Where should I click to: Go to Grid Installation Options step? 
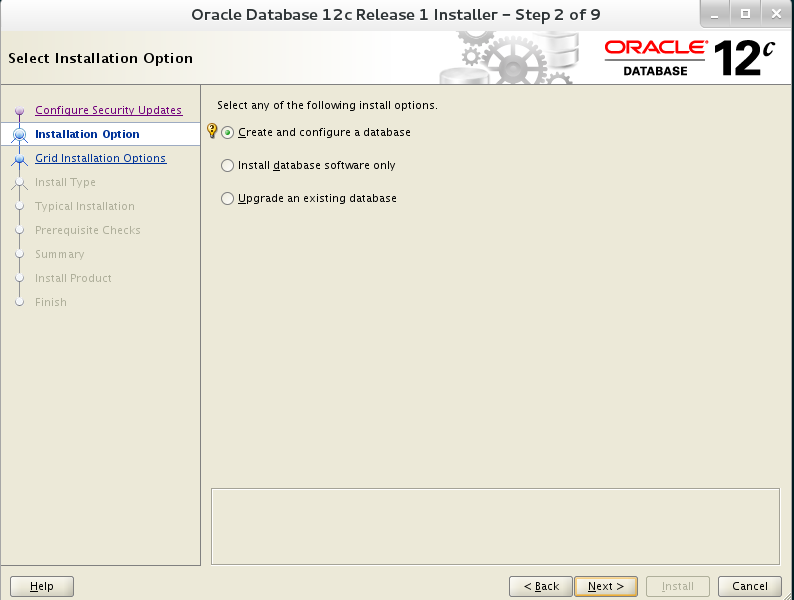pos(100,158)
